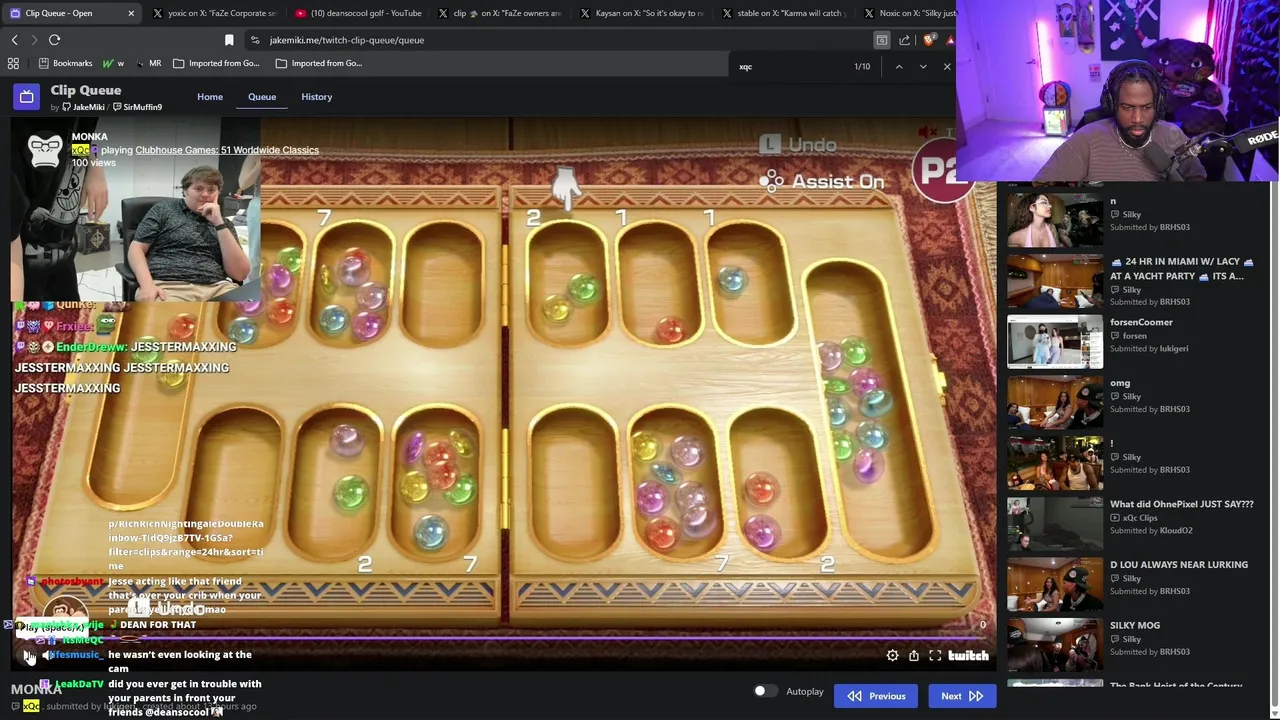This screenshot has height=720, width=1280.
Task: Open the History tab
Action: 316,97
